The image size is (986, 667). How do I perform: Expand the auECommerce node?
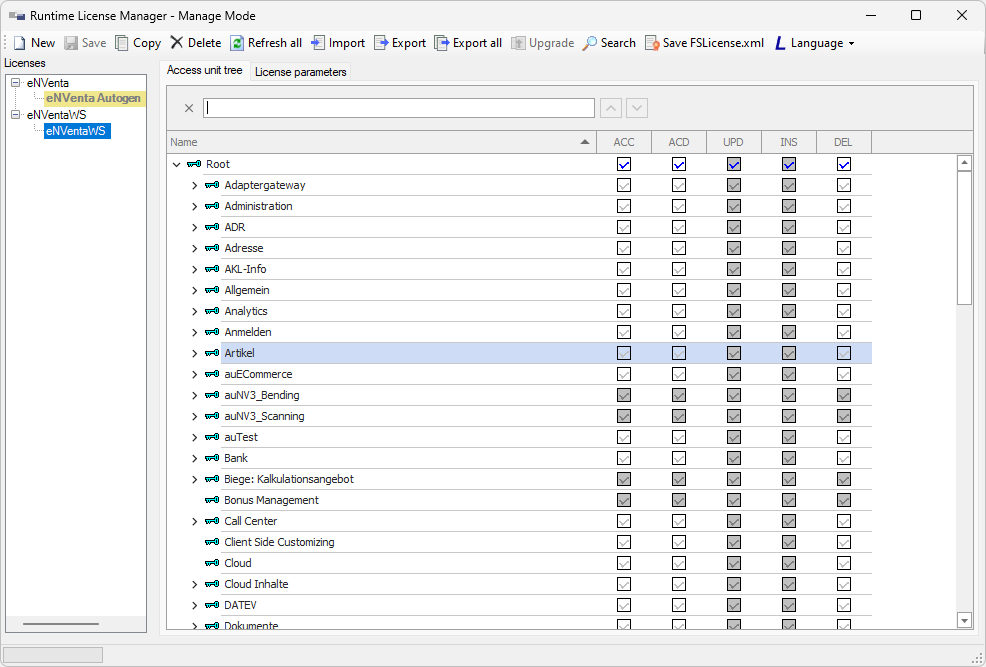195,375
